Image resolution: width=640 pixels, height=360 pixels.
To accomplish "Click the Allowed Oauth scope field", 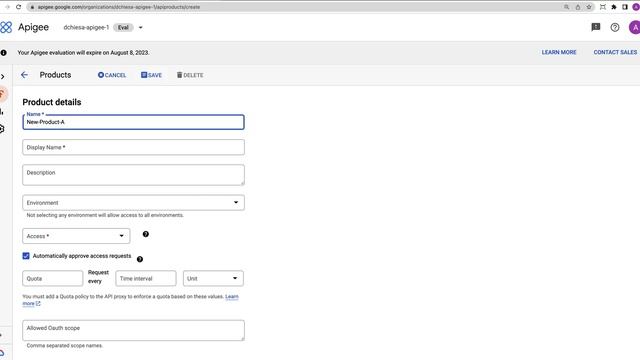I will coord(133,330).
